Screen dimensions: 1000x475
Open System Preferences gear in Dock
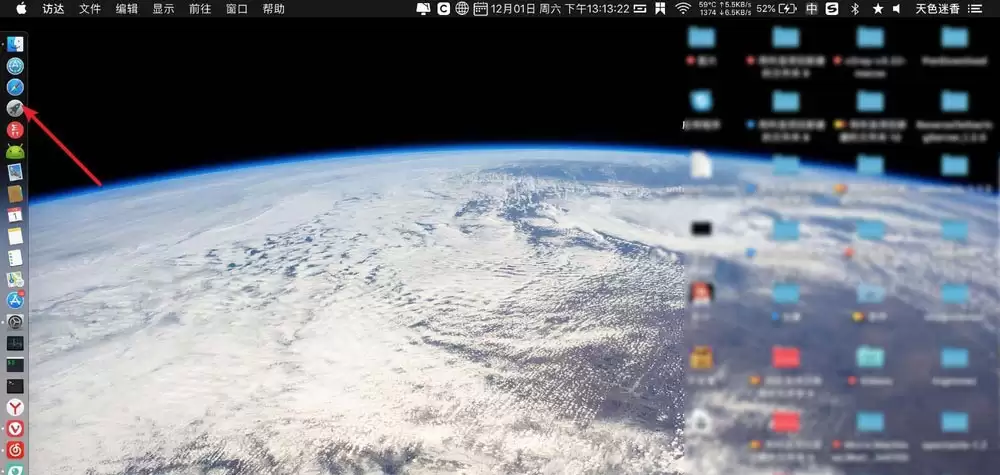(15, 322)
